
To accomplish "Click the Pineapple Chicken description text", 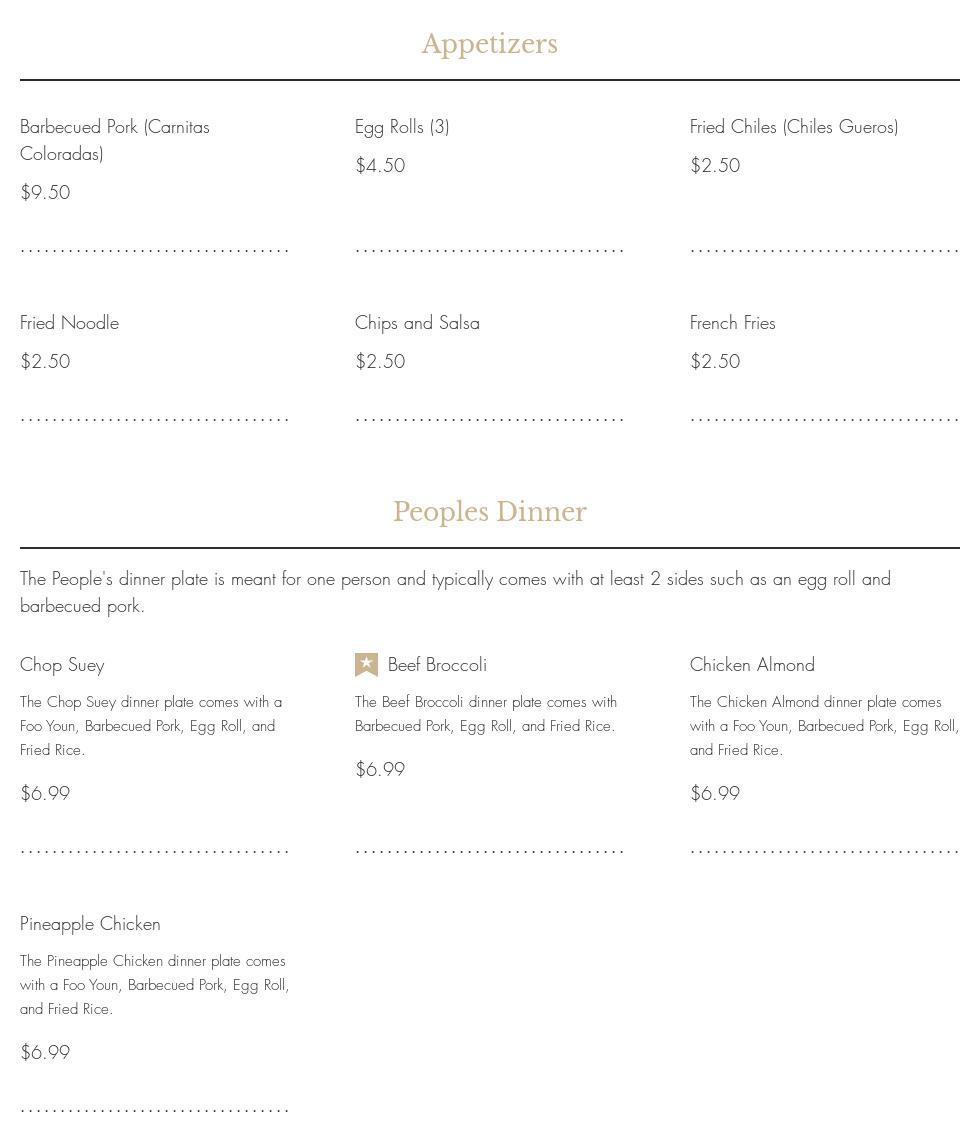I will [x=154, y=985].
